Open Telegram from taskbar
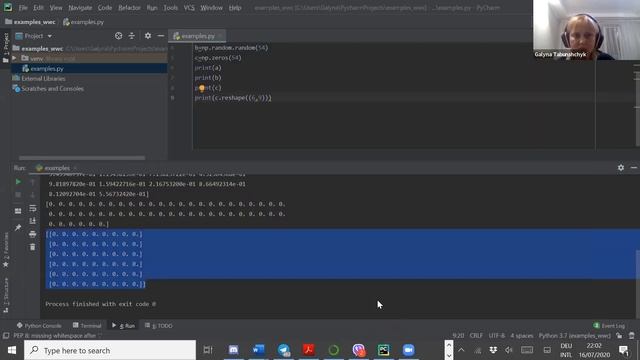Screen dimensions: 640x360 (x=283, y=350)
